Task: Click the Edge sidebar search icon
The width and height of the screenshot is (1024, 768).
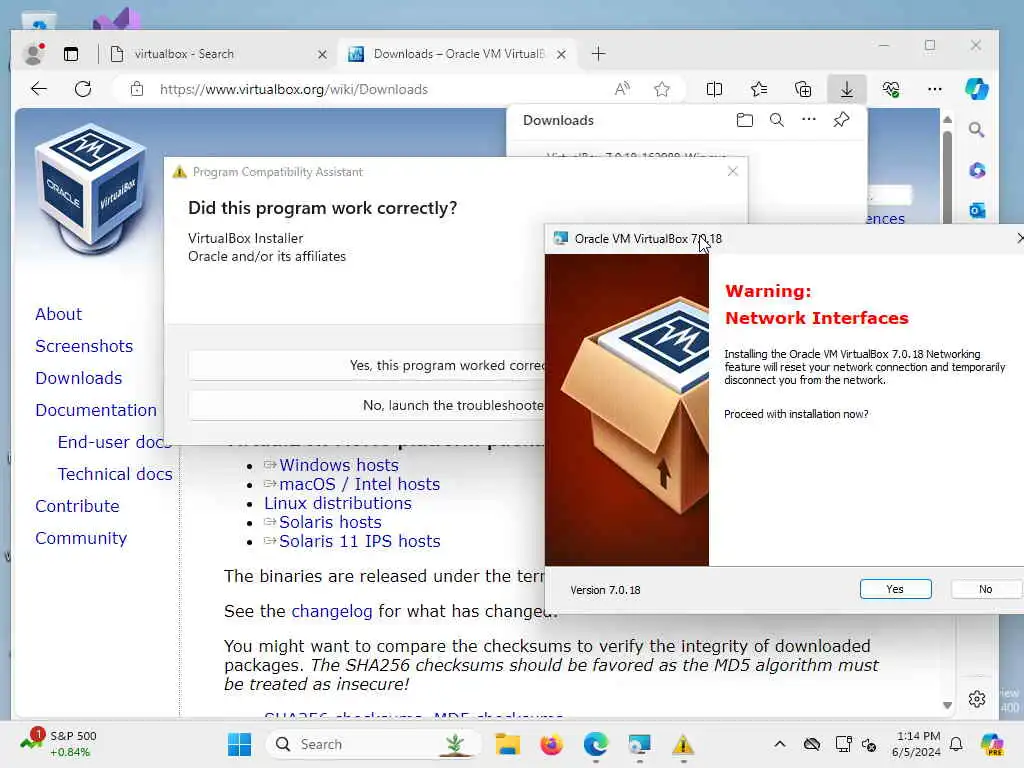Action: (x=976, y=129)
